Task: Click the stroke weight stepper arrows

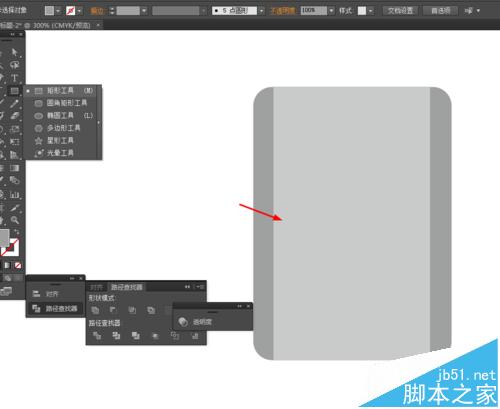Action: [112, 11]
